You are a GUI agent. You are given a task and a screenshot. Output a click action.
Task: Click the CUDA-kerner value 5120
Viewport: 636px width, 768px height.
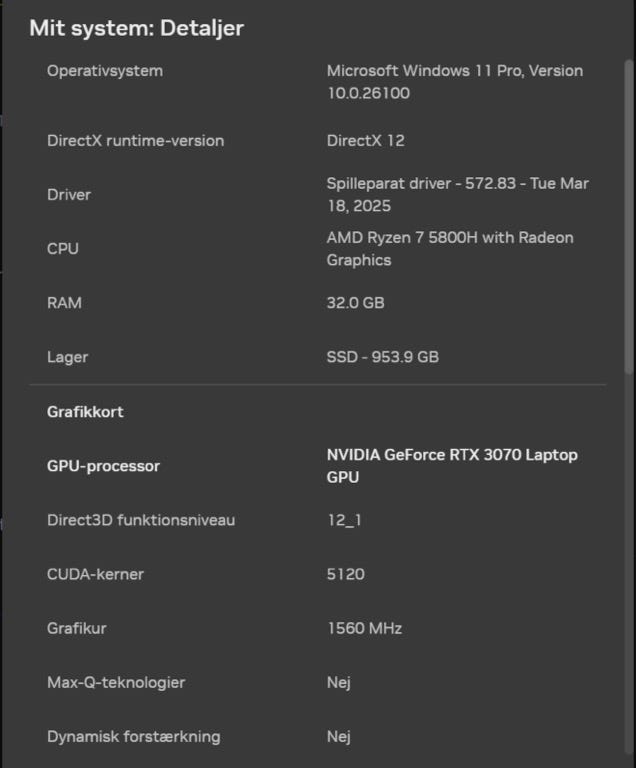coord(345,574)
